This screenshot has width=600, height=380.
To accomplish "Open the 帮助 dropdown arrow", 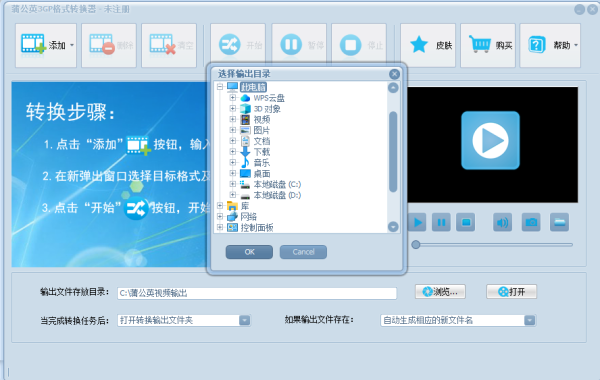I will click(x=576, y=46).
